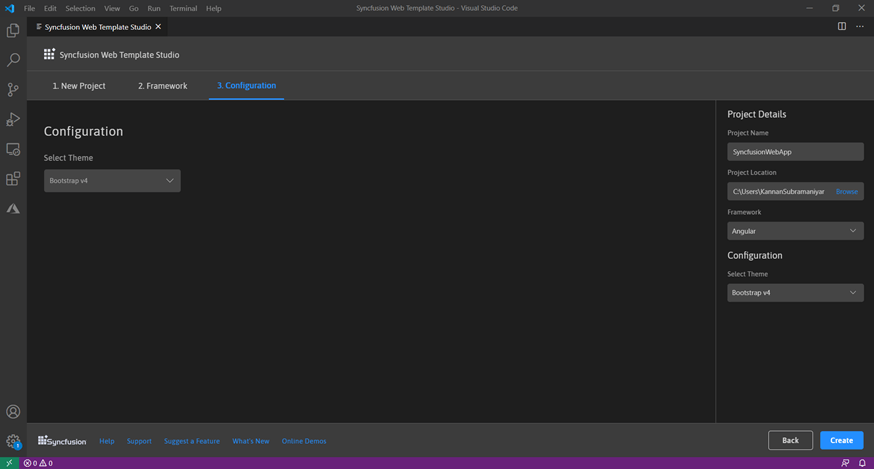Click the Browse link for project location
Image resolution: width=874 pixels, height=469 pixels.
tap(846, 191)
